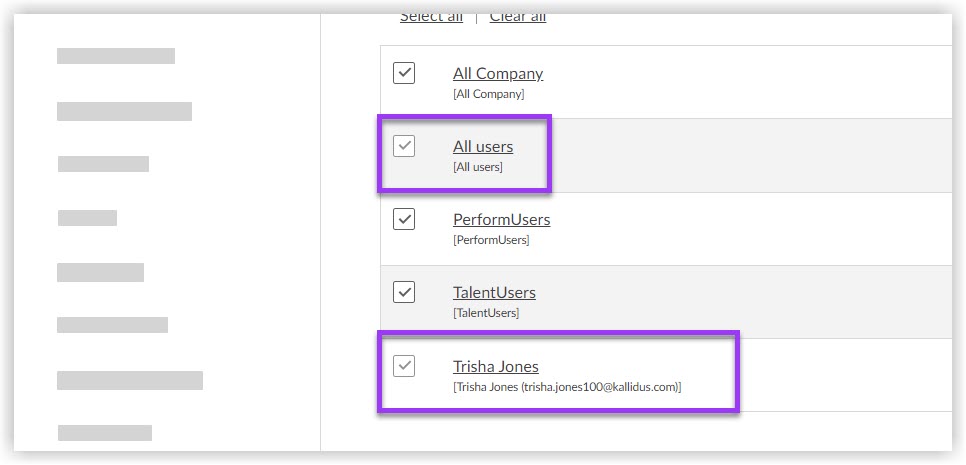Select the topmost redacted sidebar menu item
The image size is (966, 465).
coord(116,56)
